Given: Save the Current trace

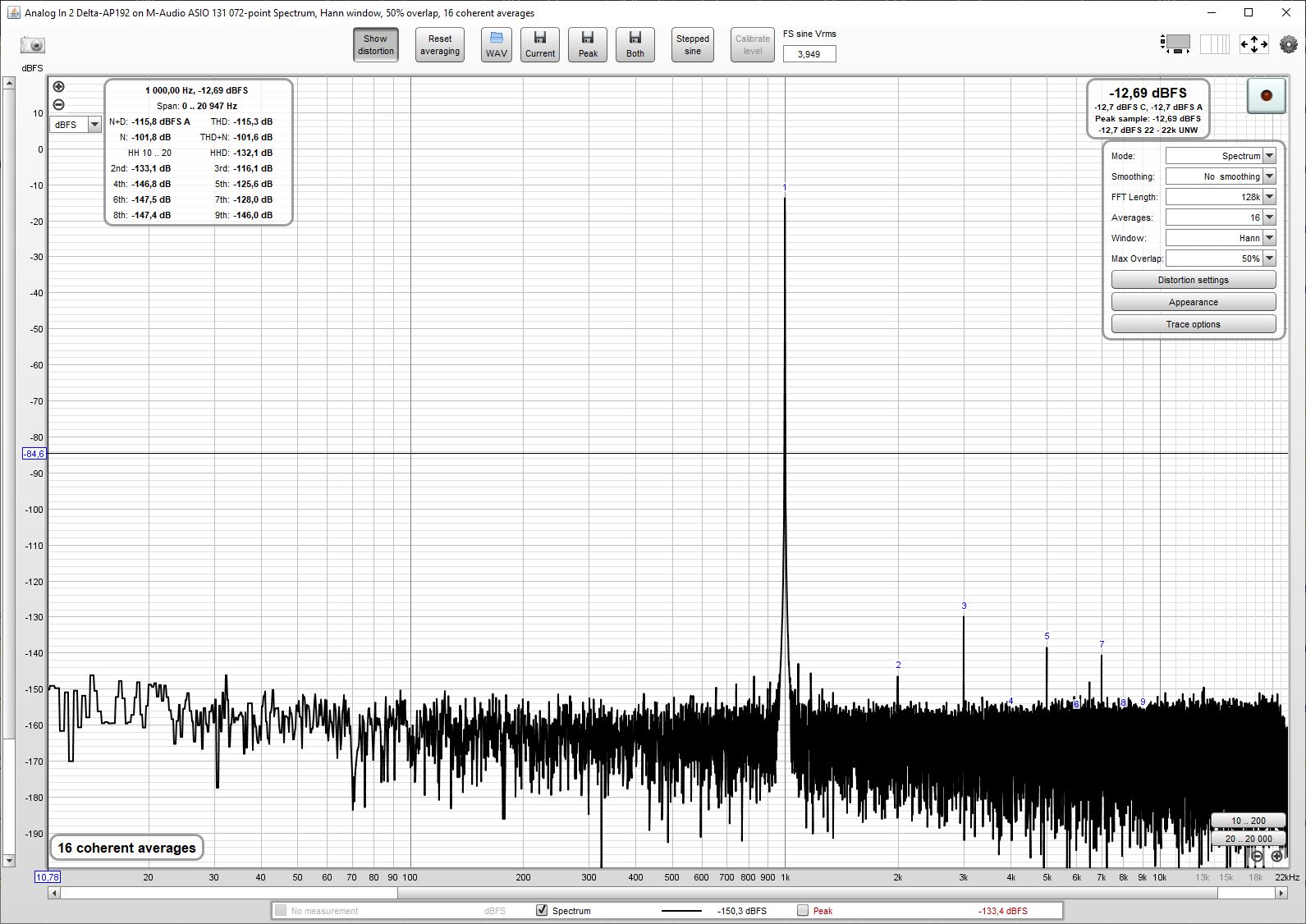Looking at the screenshot, I should coord(540,45).
